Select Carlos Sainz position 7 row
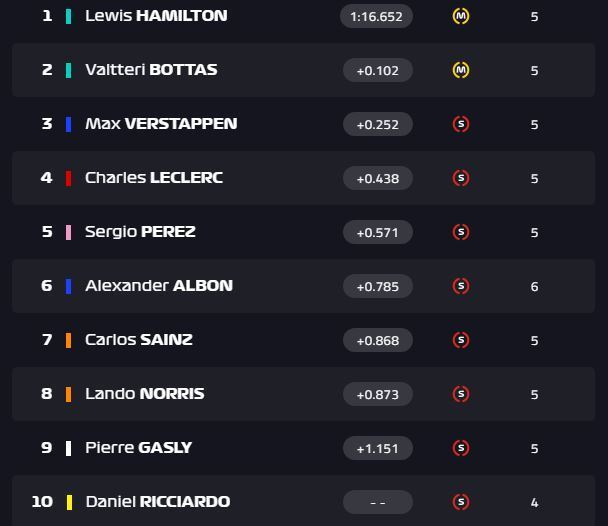Viewport: 608px width, 526px height. pyautogui.click(x=303, y=340)
